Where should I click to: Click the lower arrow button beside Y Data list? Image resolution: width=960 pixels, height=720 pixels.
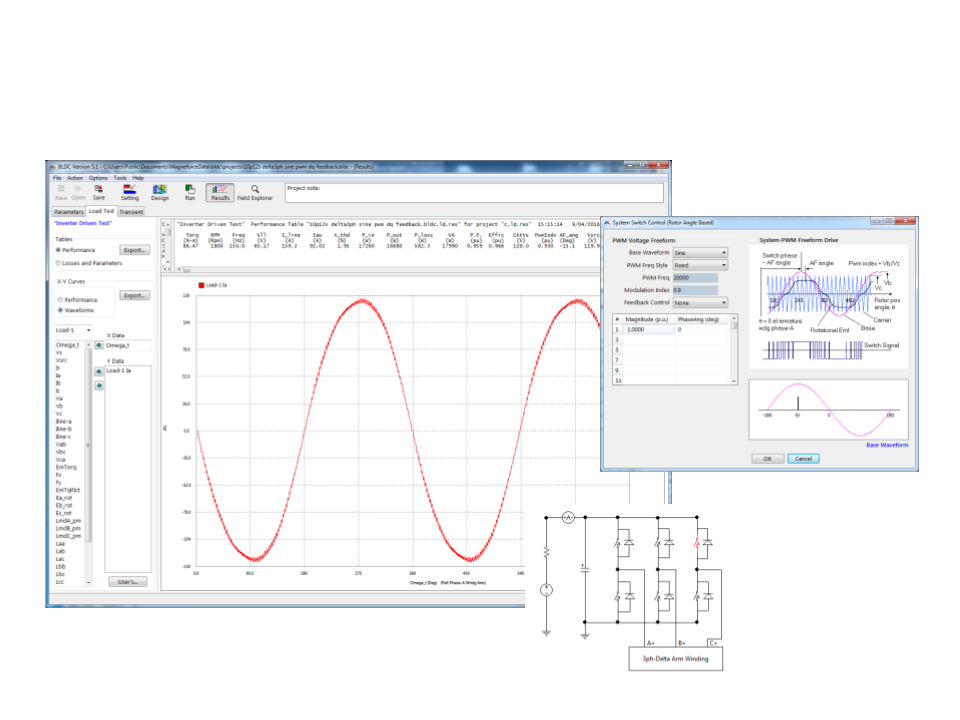99,386
